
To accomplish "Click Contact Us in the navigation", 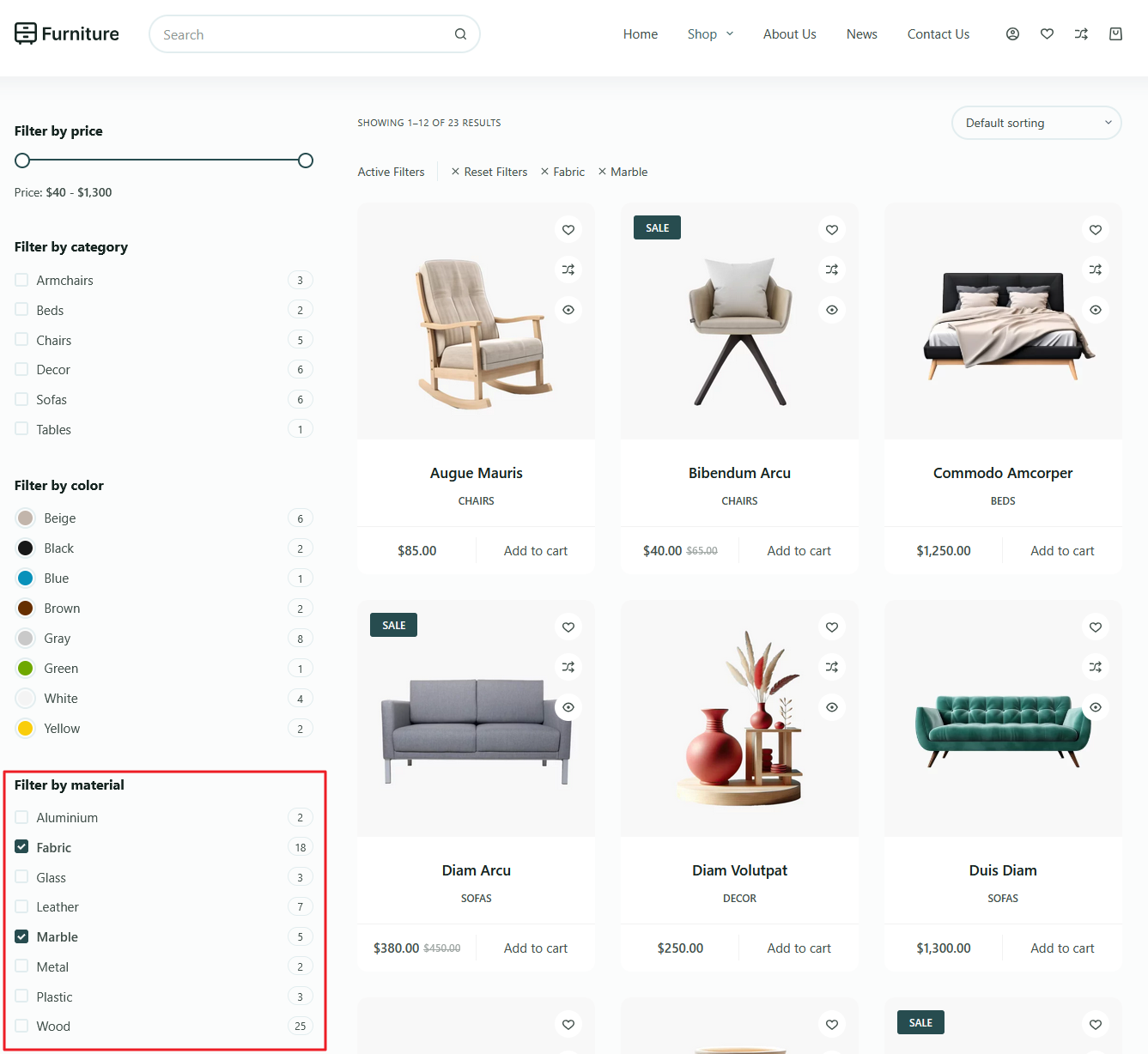I will (938, 33).
